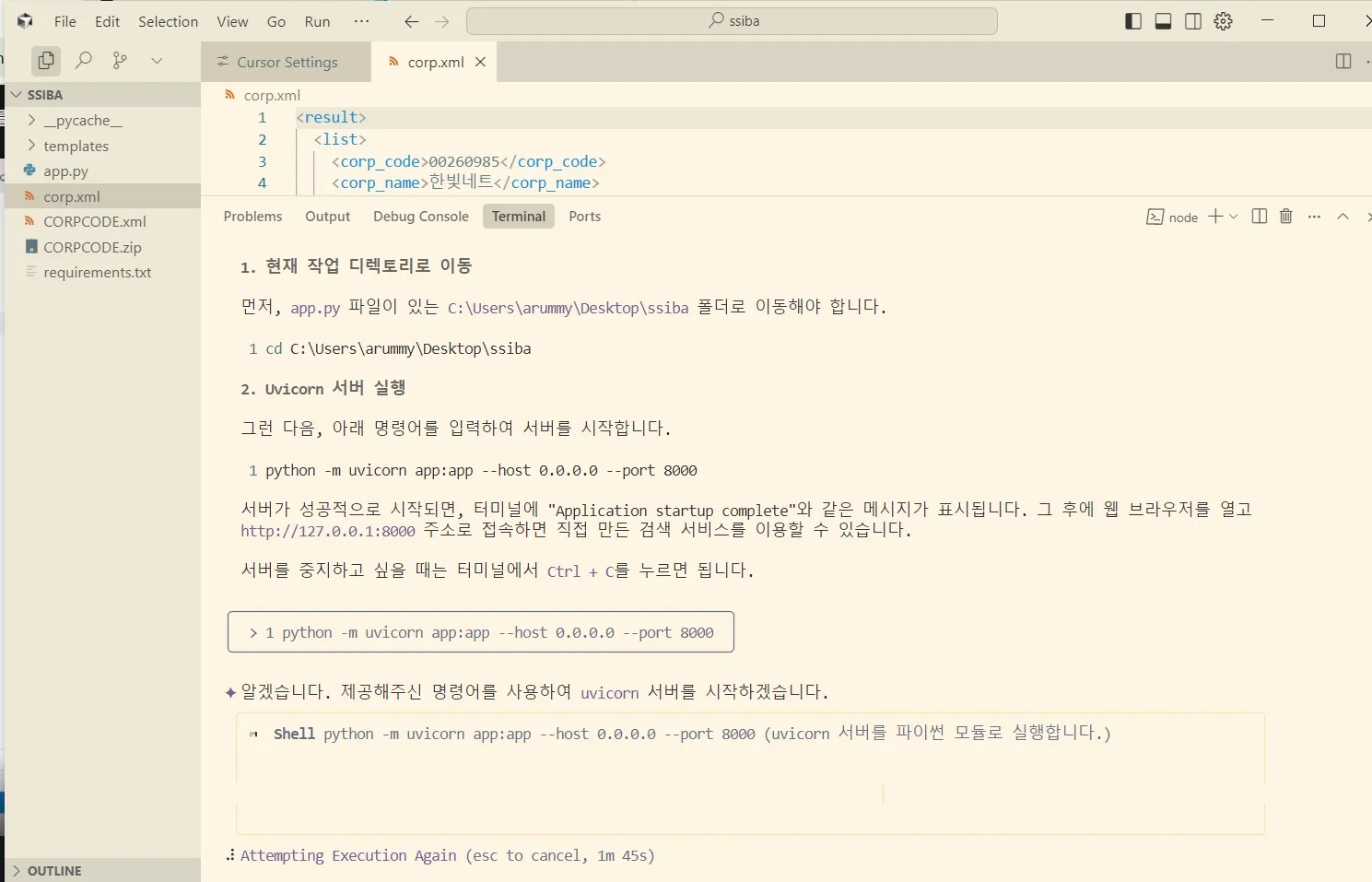Go forward with the right arrow

[442, 21]
